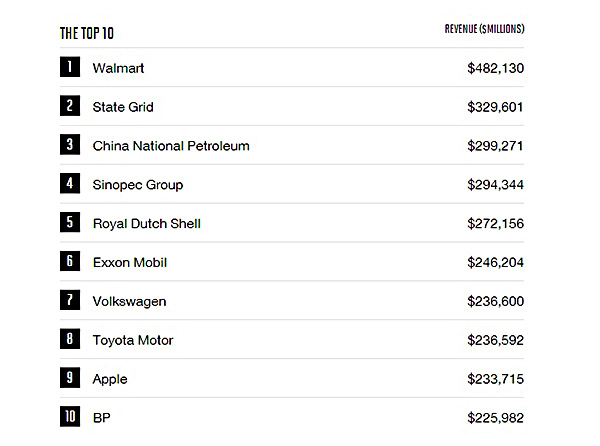Open Royal Dutch Shell listing
600x446 pixels.
146,224
